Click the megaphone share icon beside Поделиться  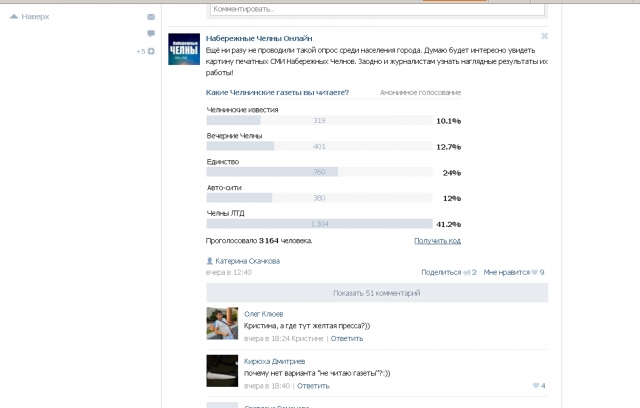tap(468, 272)
